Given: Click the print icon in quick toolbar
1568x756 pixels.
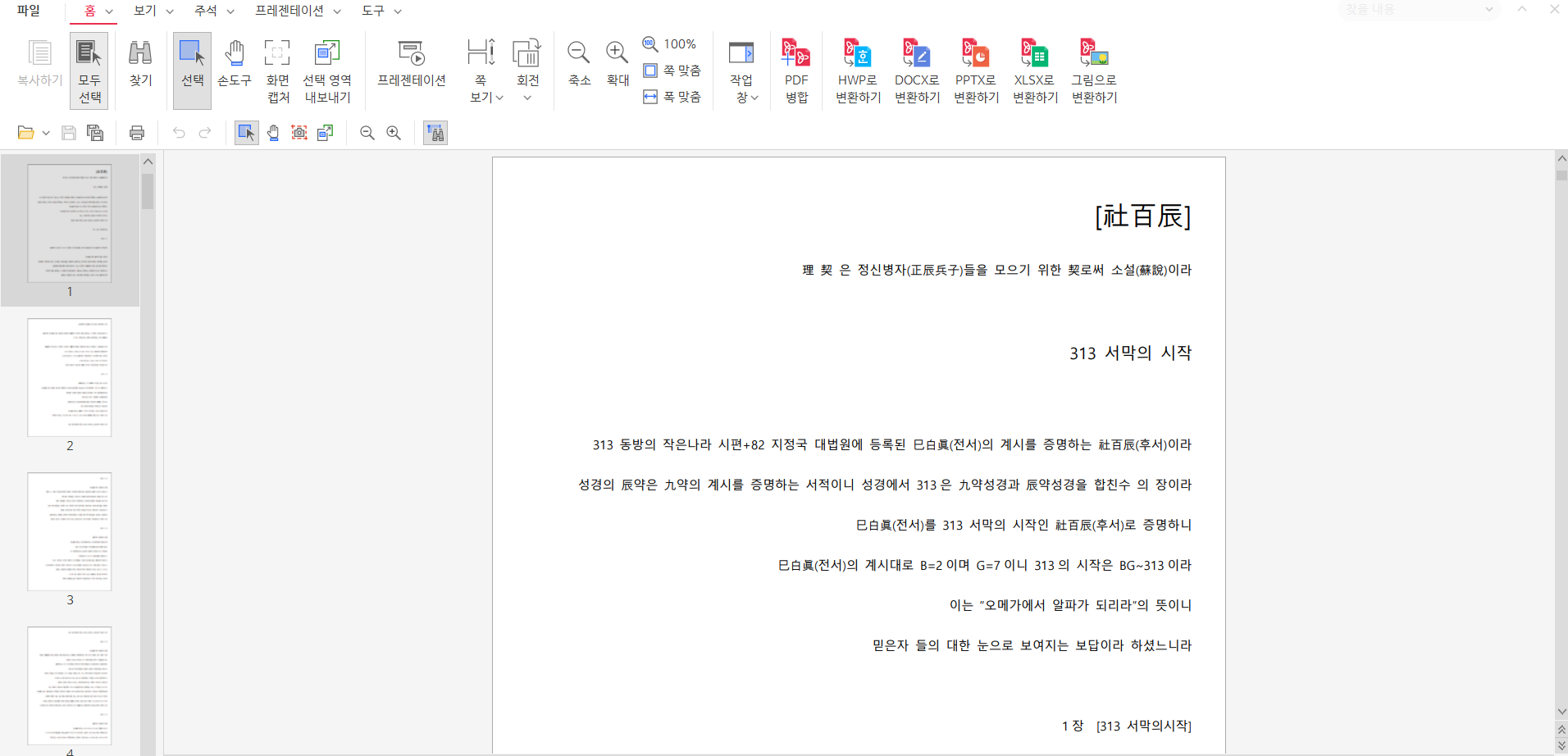Looking at the screenshot, I should [x=137, y=133].
